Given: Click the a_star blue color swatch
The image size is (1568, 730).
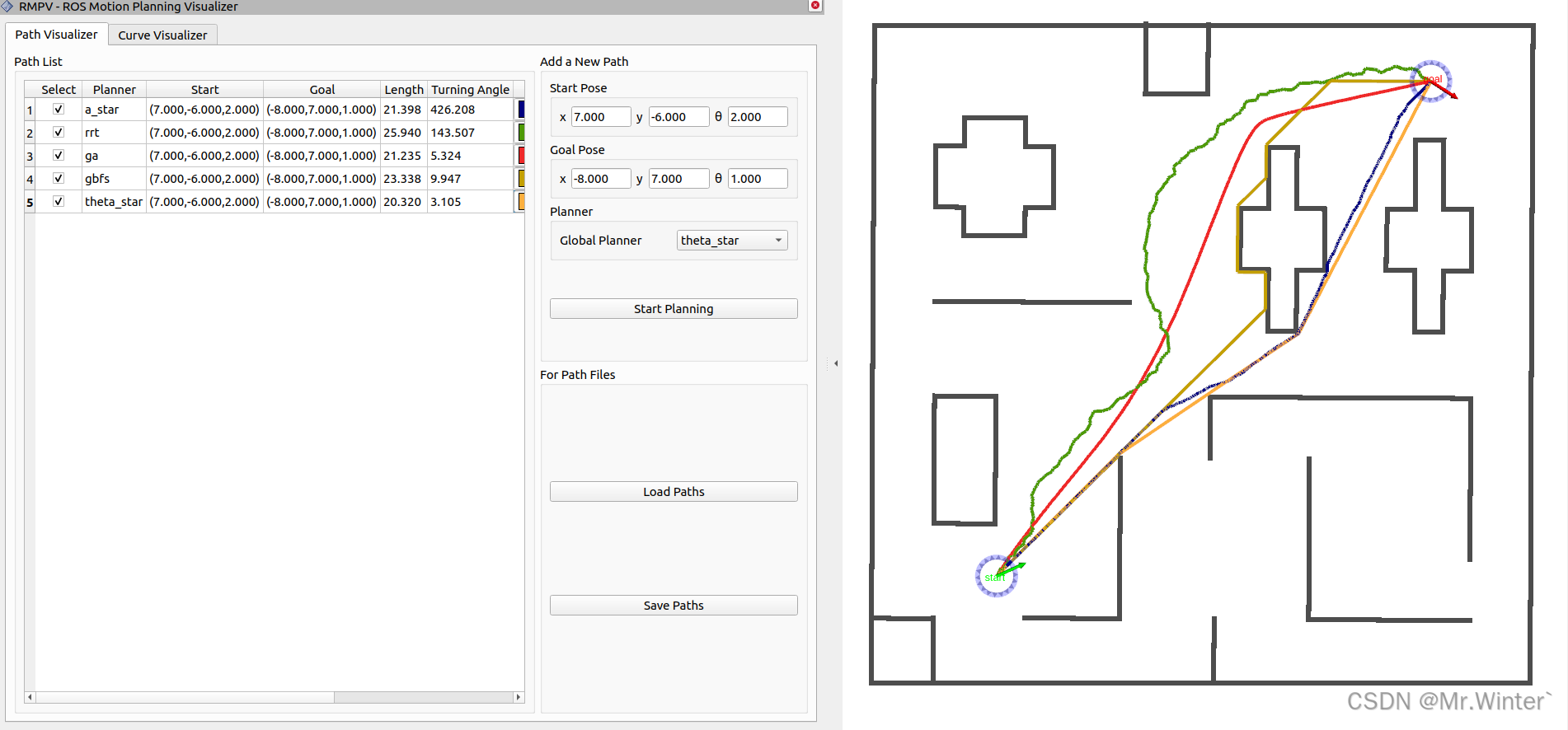Looking at the screenshot, I should pyautogui.click(x=521, y=109).
